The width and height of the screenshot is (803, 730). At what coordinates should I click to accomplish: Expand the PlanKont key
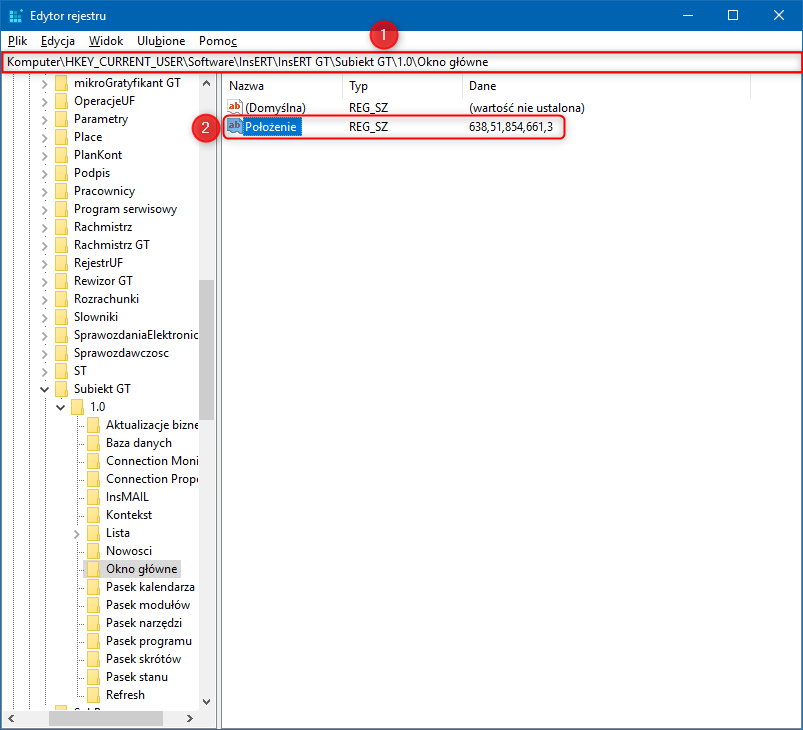pyautogui.click(x=45, y=155)
